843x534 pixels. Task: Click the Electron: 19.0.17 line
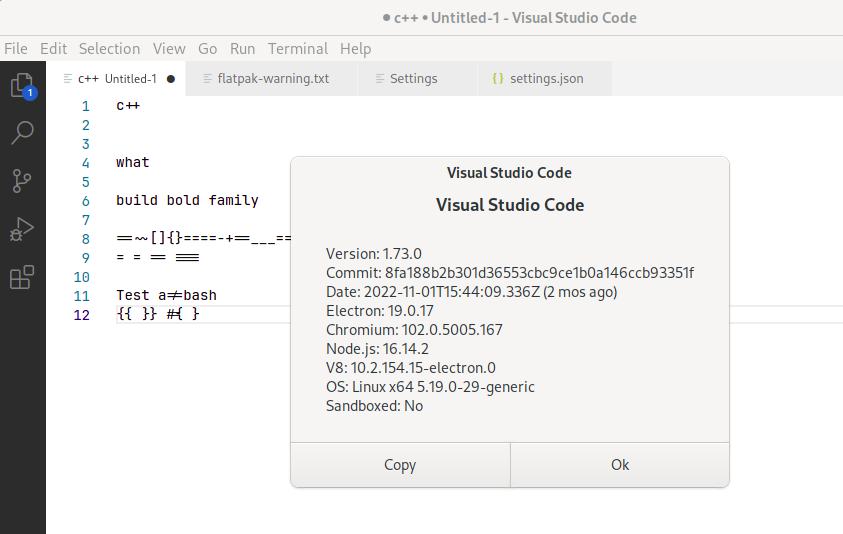coord(380,311)
